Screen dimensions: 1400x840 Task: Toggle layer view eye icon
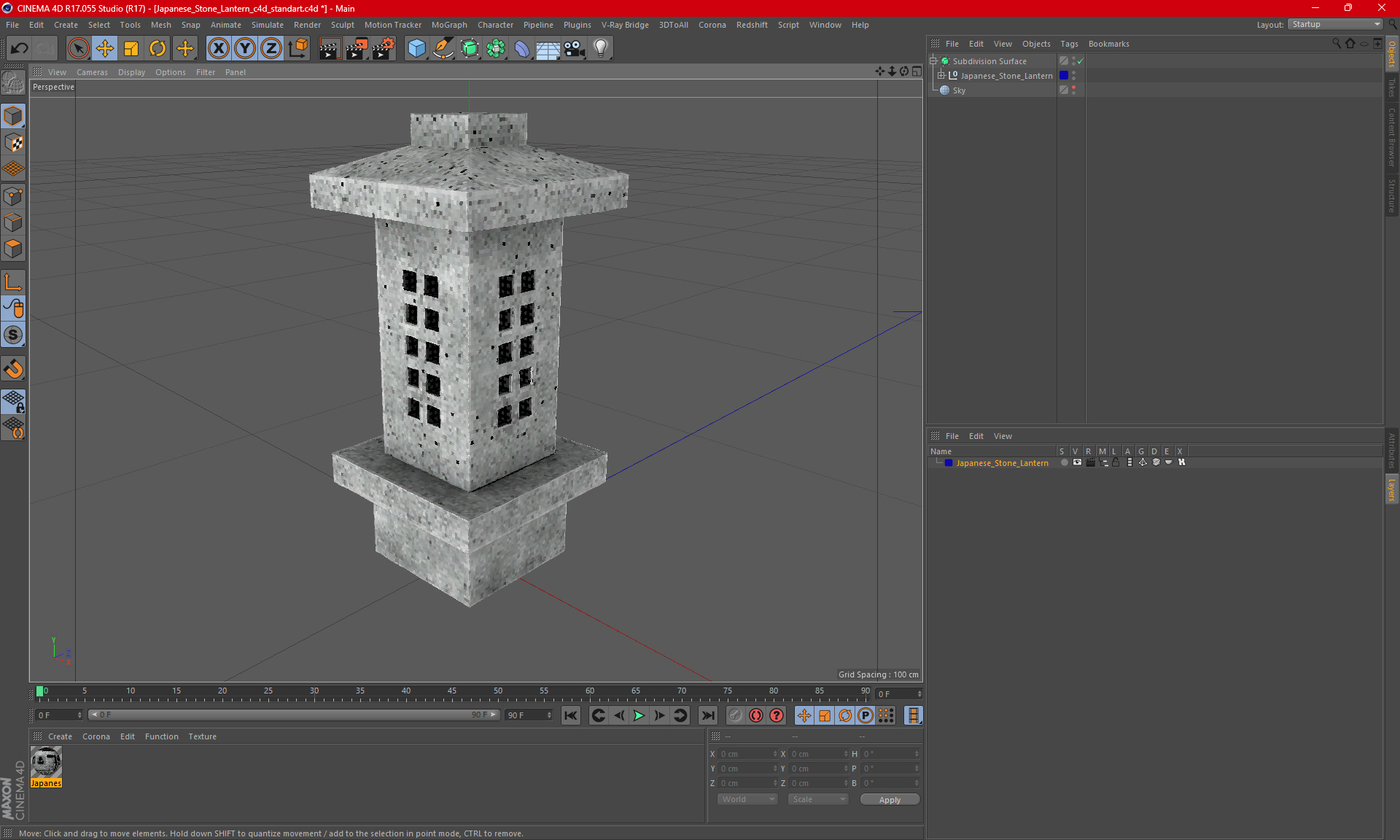tap(1077, 462)
